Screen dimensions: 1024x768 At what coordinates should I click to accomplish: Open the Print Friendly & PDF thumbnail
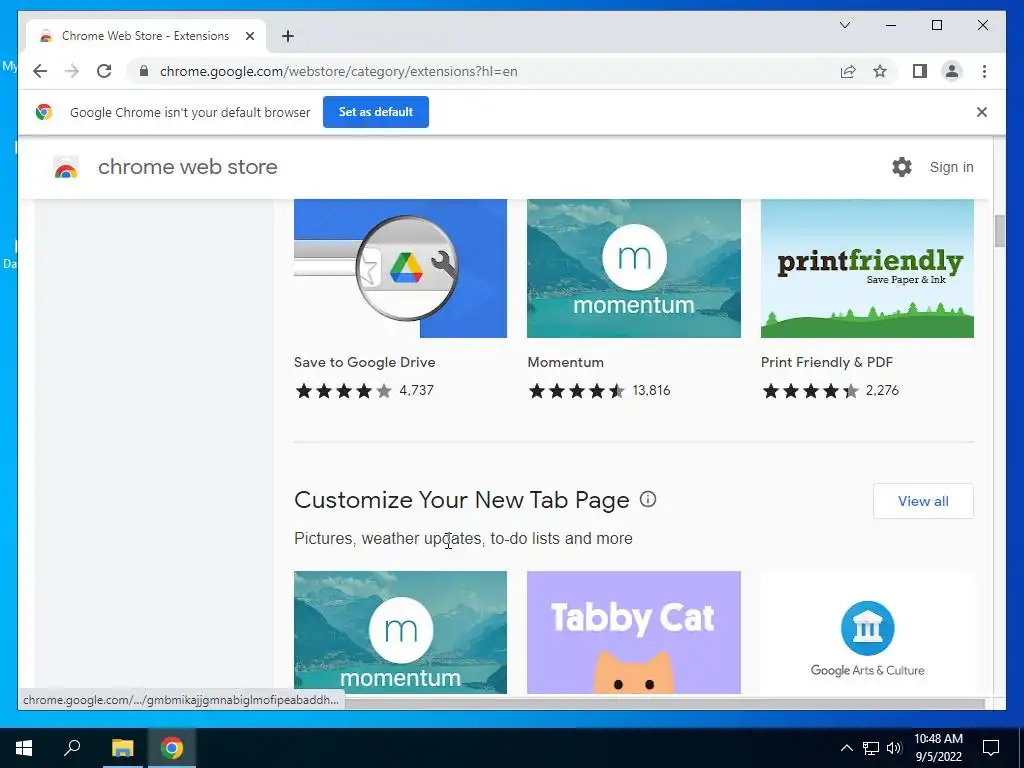click(867, 268)
